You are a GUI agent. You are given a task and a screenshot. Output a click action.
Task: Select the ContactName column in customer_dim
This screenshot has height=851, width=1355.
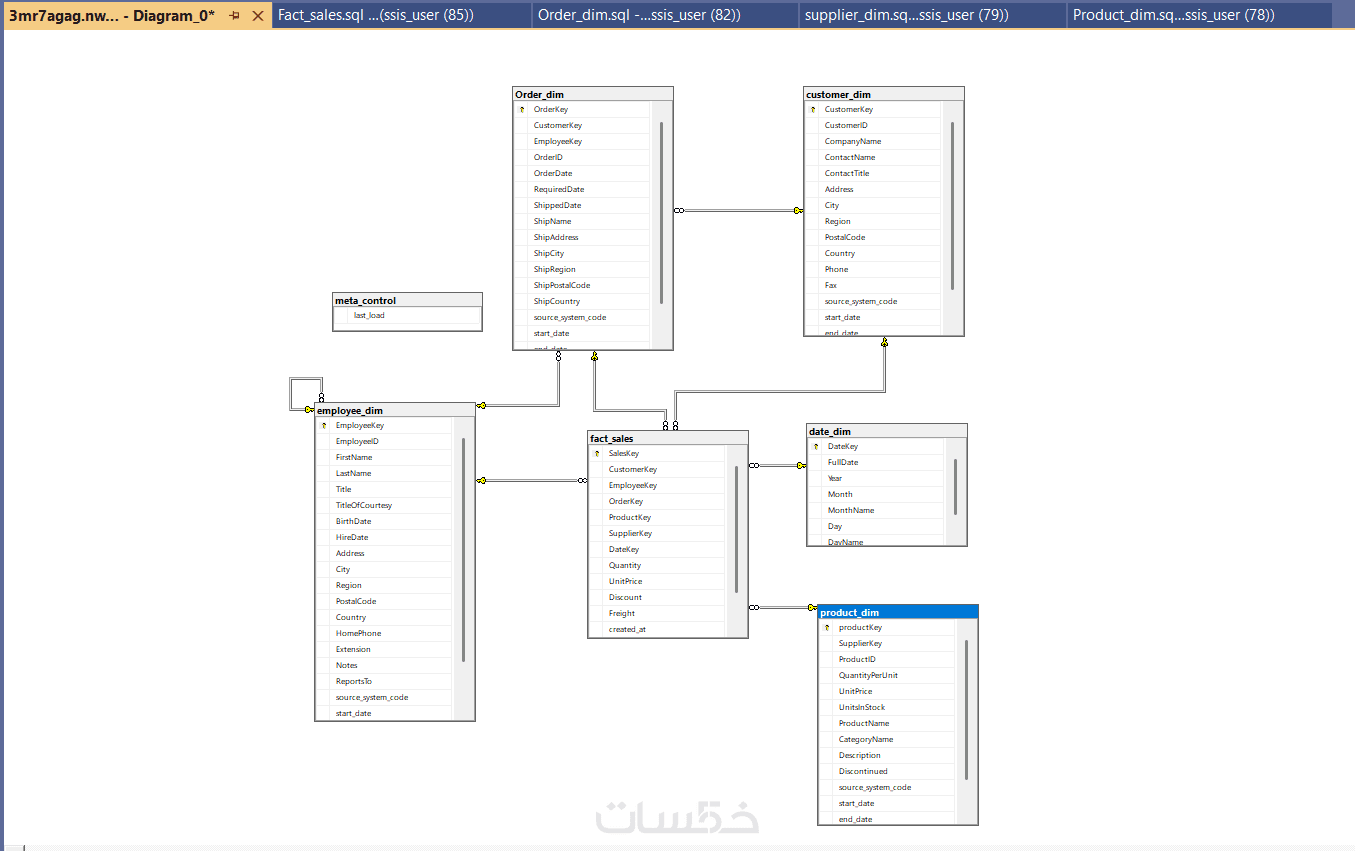873,157
